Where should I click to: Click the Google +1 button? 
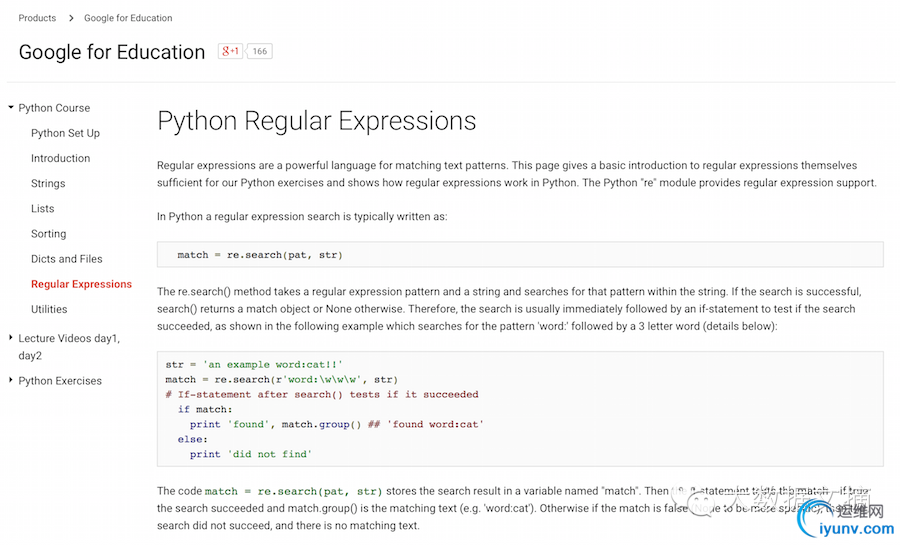tap(230, 51)
